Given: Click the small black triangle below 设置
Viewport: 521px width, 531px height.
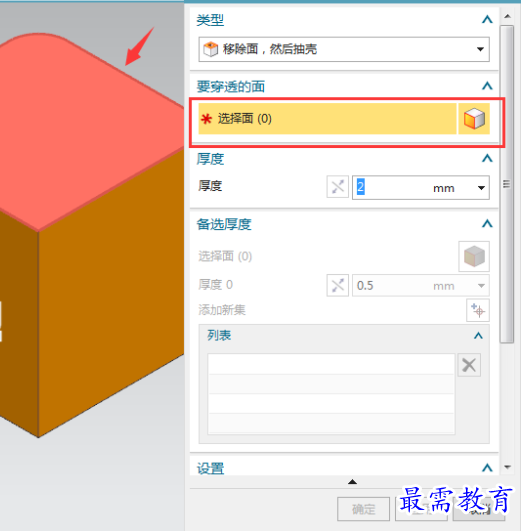Looking at the screenshot, I should (x=352, y=482).
